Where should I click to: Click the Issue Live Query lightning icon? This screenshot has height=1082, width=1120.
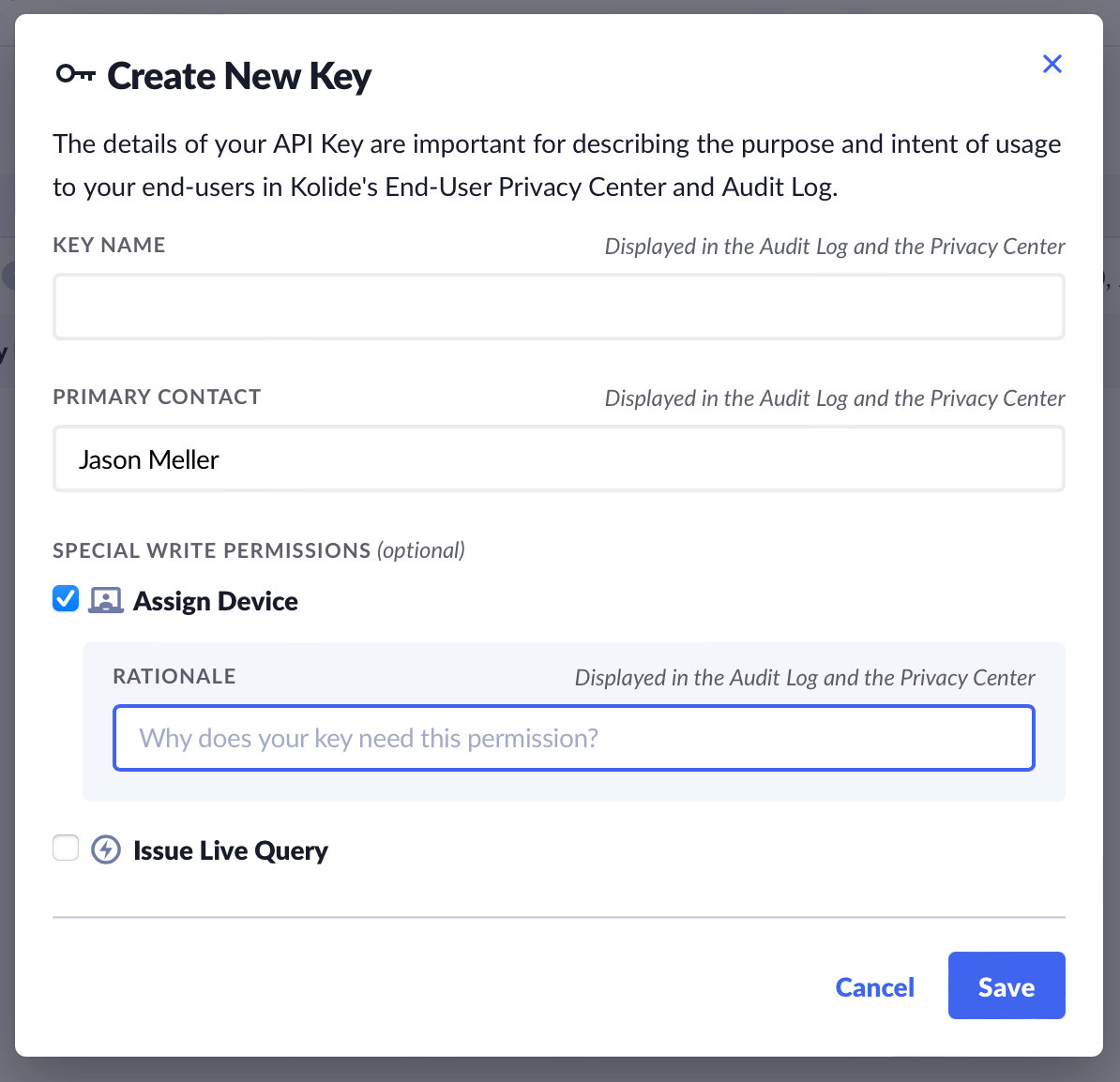pos(106,850)
